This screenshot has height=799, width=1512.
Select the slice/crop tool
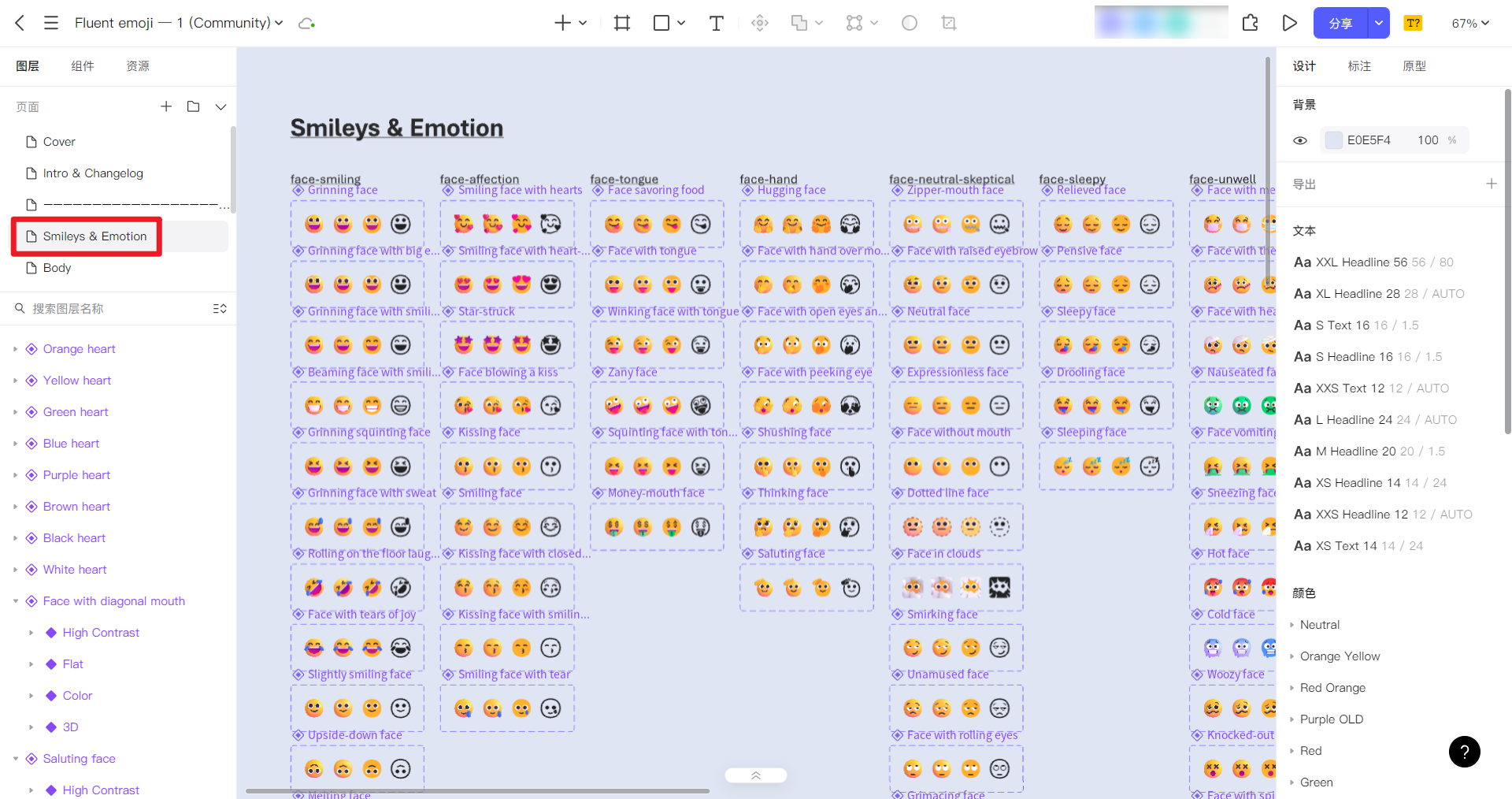pyautogui.click(x=949, y=23)
